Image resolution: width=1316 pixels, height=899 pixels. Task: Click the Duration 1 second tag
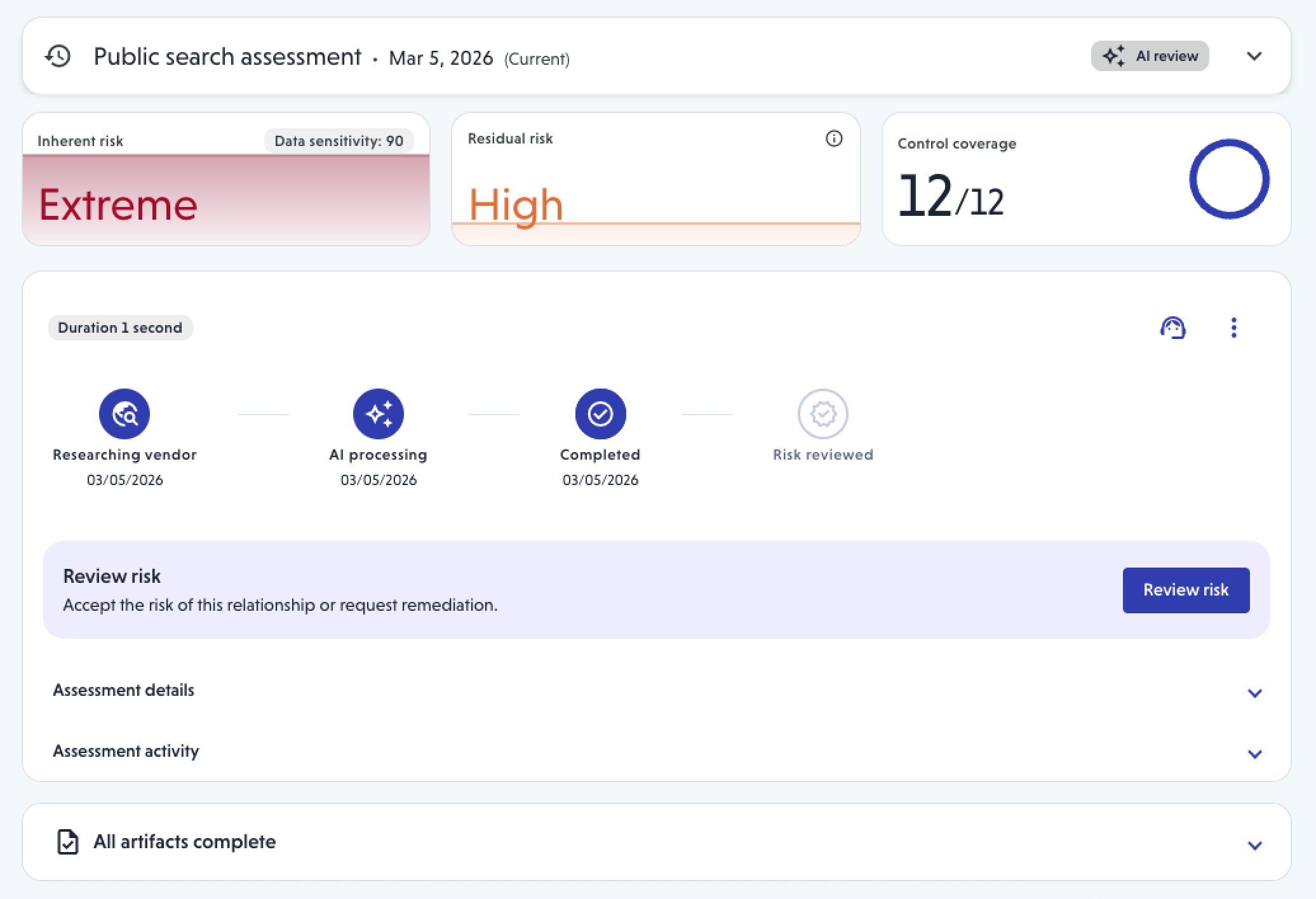pyautogui.click(x=120, y=328)
